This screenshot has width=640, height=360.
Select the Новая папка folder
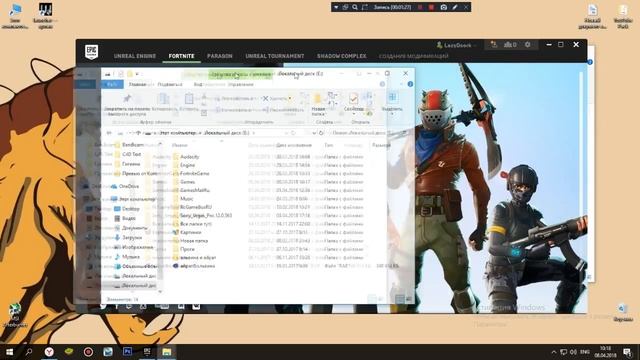(194, 241)
